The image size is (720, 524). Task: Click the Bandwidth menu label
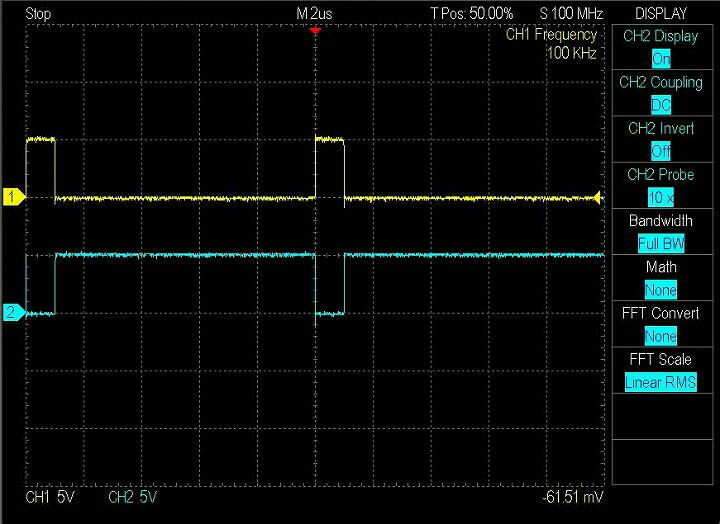pyautogui.click(x=660, y=221)
